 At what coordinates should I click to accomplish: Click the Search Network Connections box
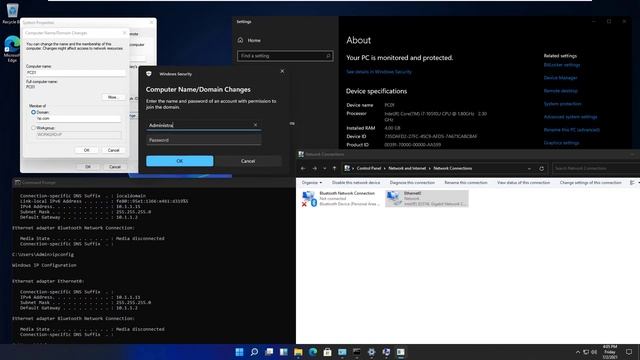coord(596,168)
